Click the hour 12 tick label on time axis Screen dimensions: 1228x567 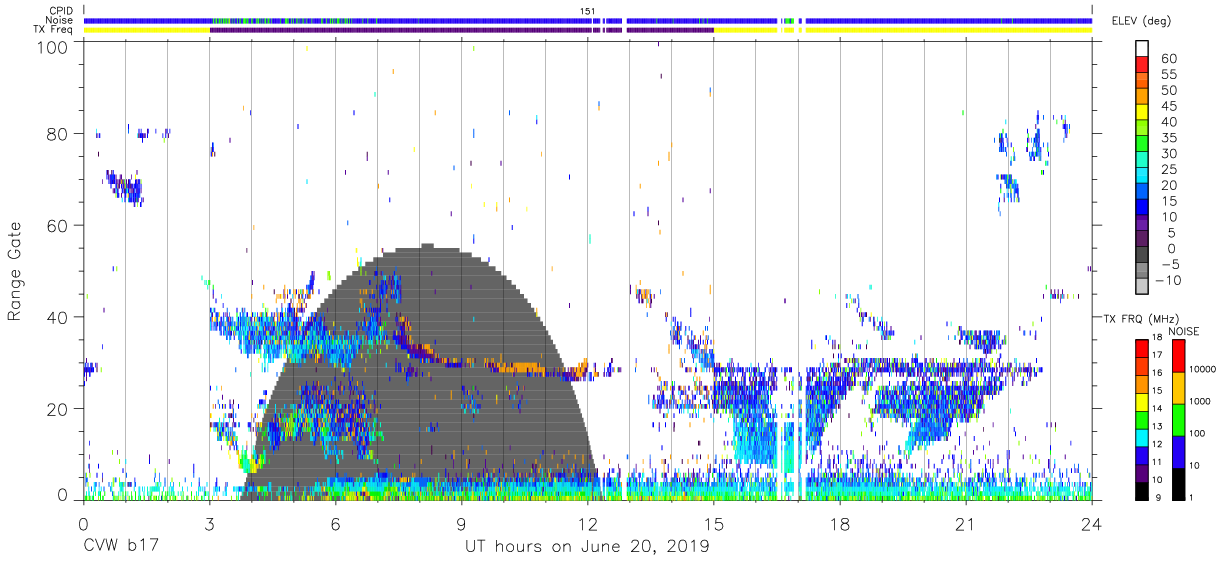588,524
